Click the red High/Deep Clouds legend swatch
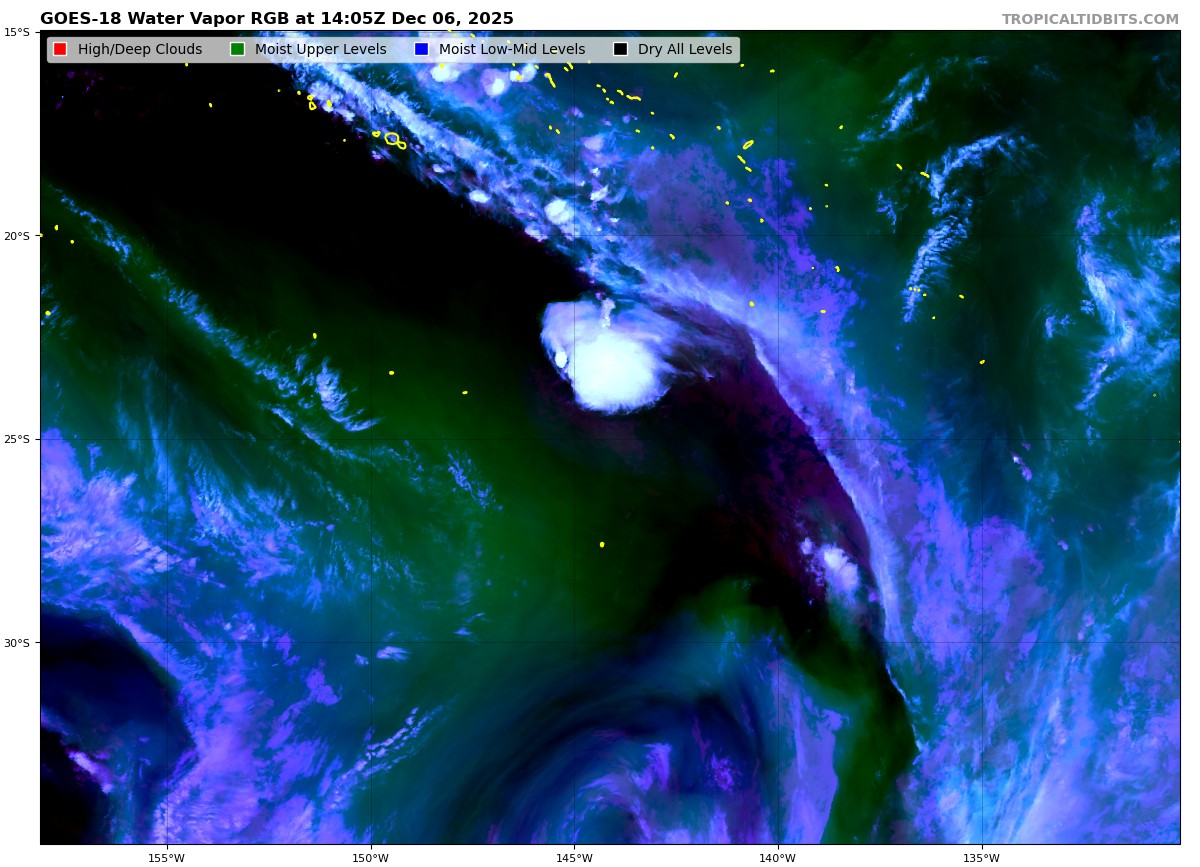The width and height of the screenshot is (1200, 867). coord(60,50)
